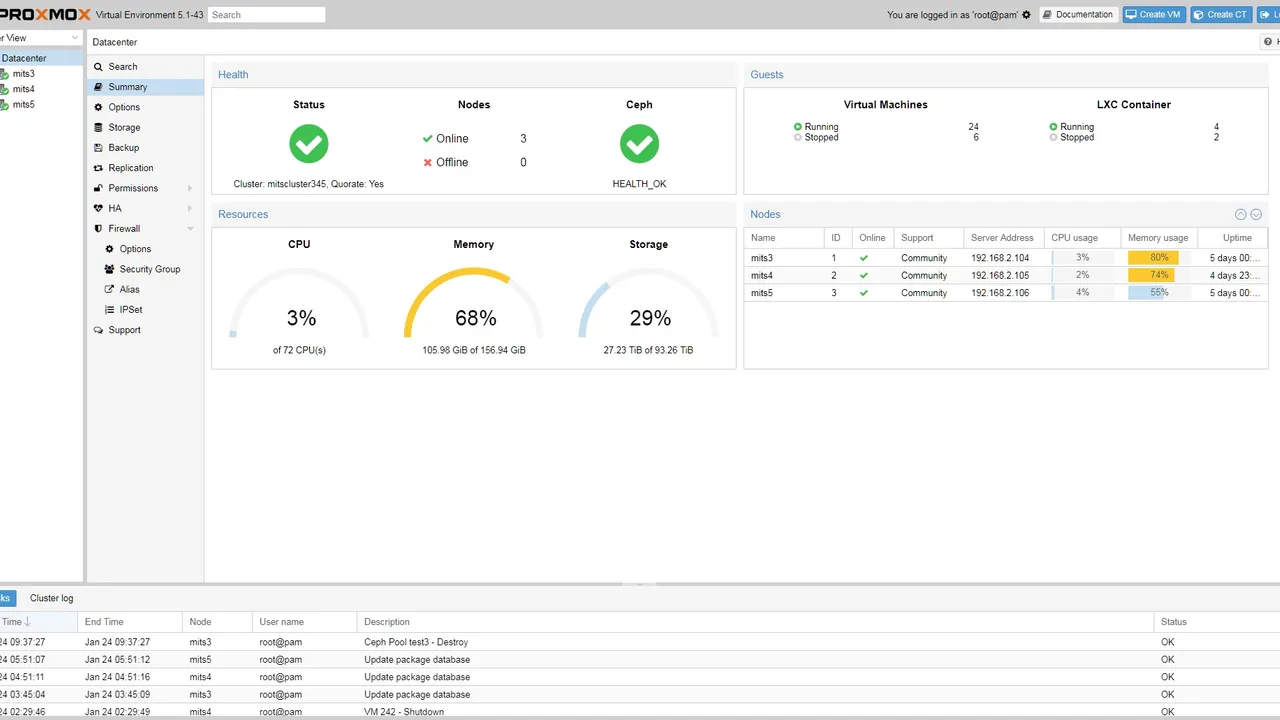Expand the HA submenu arrow

pos(190,208)
